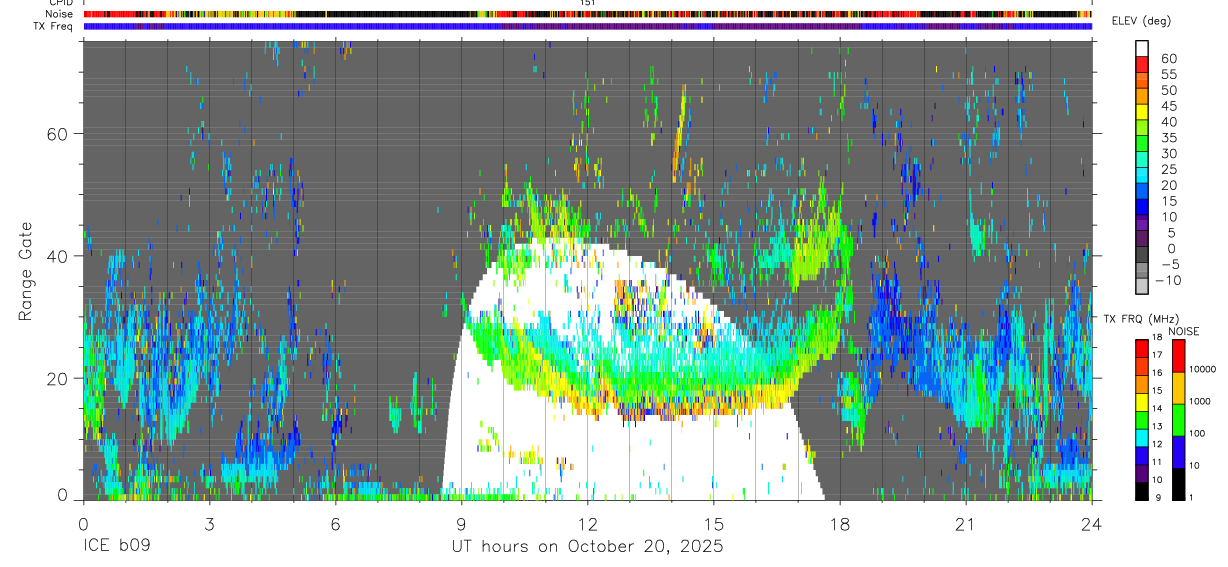Click the x-axis tick label '12'
The image size is (1228, 567).
587,524
